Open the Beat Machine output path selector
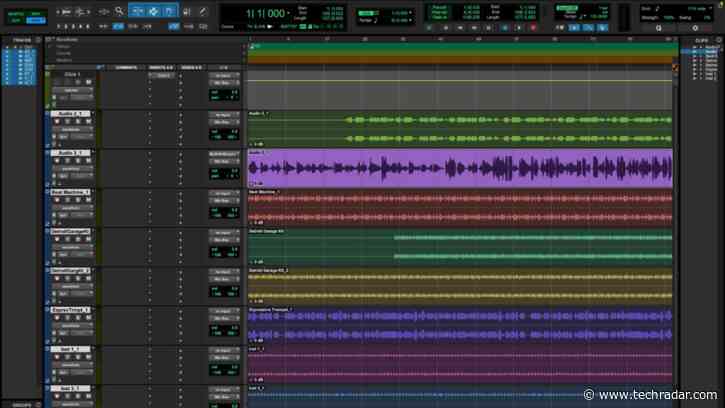725x408 pixels. [224, 201]
